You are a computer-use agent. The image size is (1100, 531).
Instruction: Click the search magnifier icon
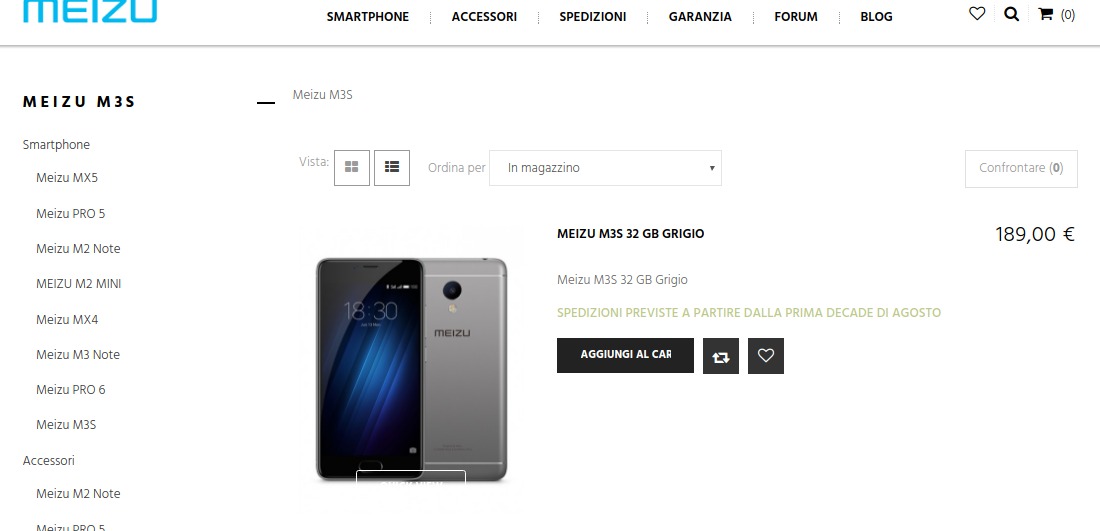click(1011, 13)
